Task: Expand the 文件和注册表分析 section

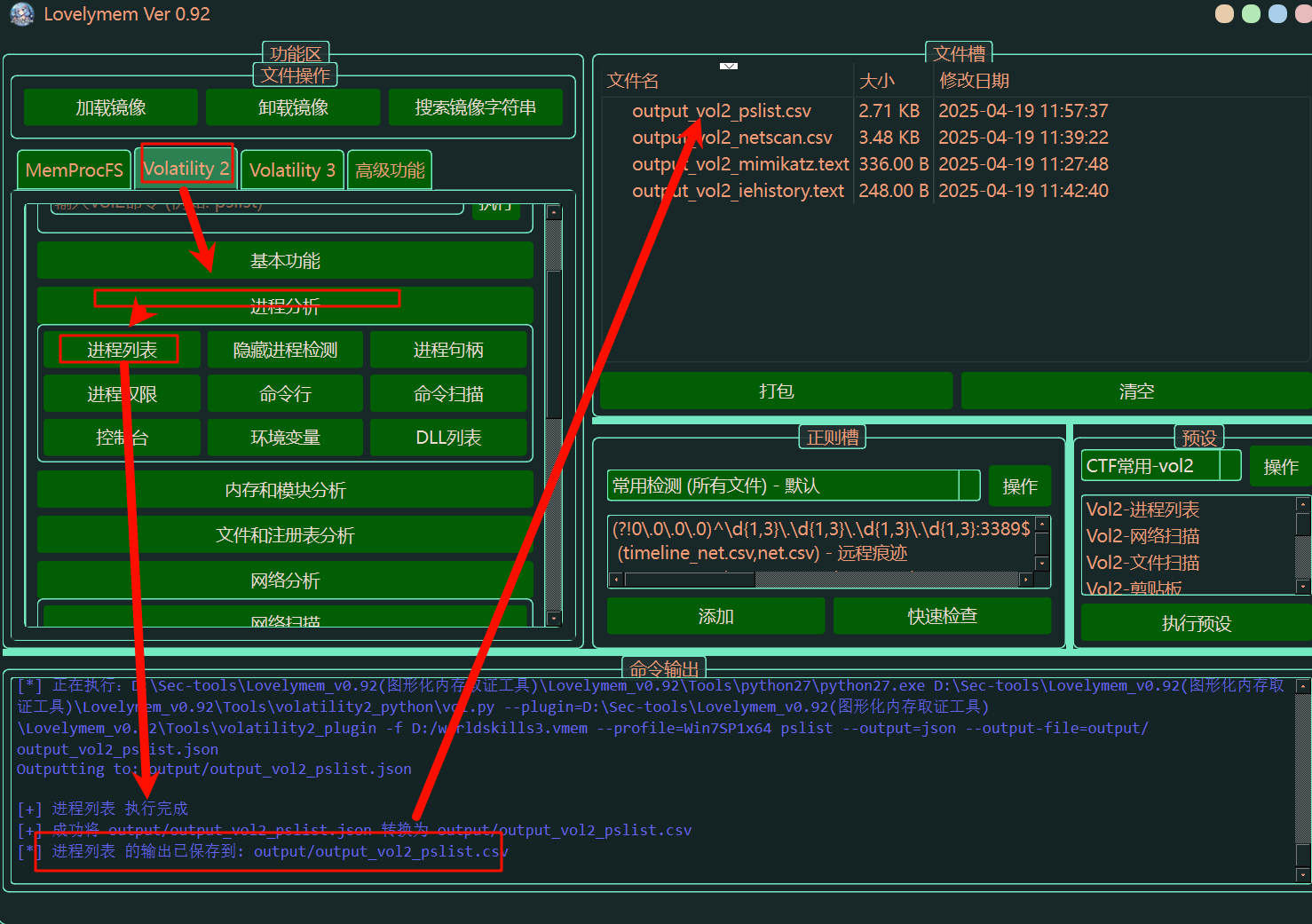Action: (x=285, y=534)
